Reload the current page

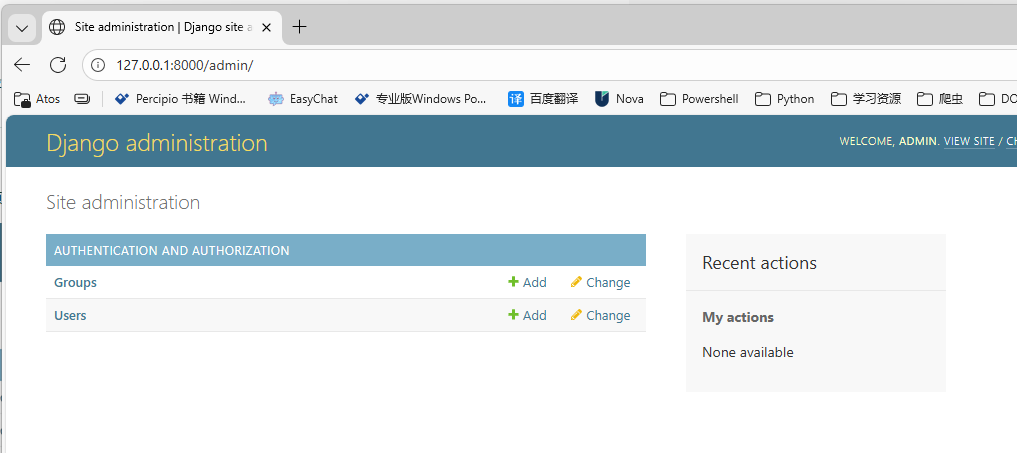(x=58, y=64)
